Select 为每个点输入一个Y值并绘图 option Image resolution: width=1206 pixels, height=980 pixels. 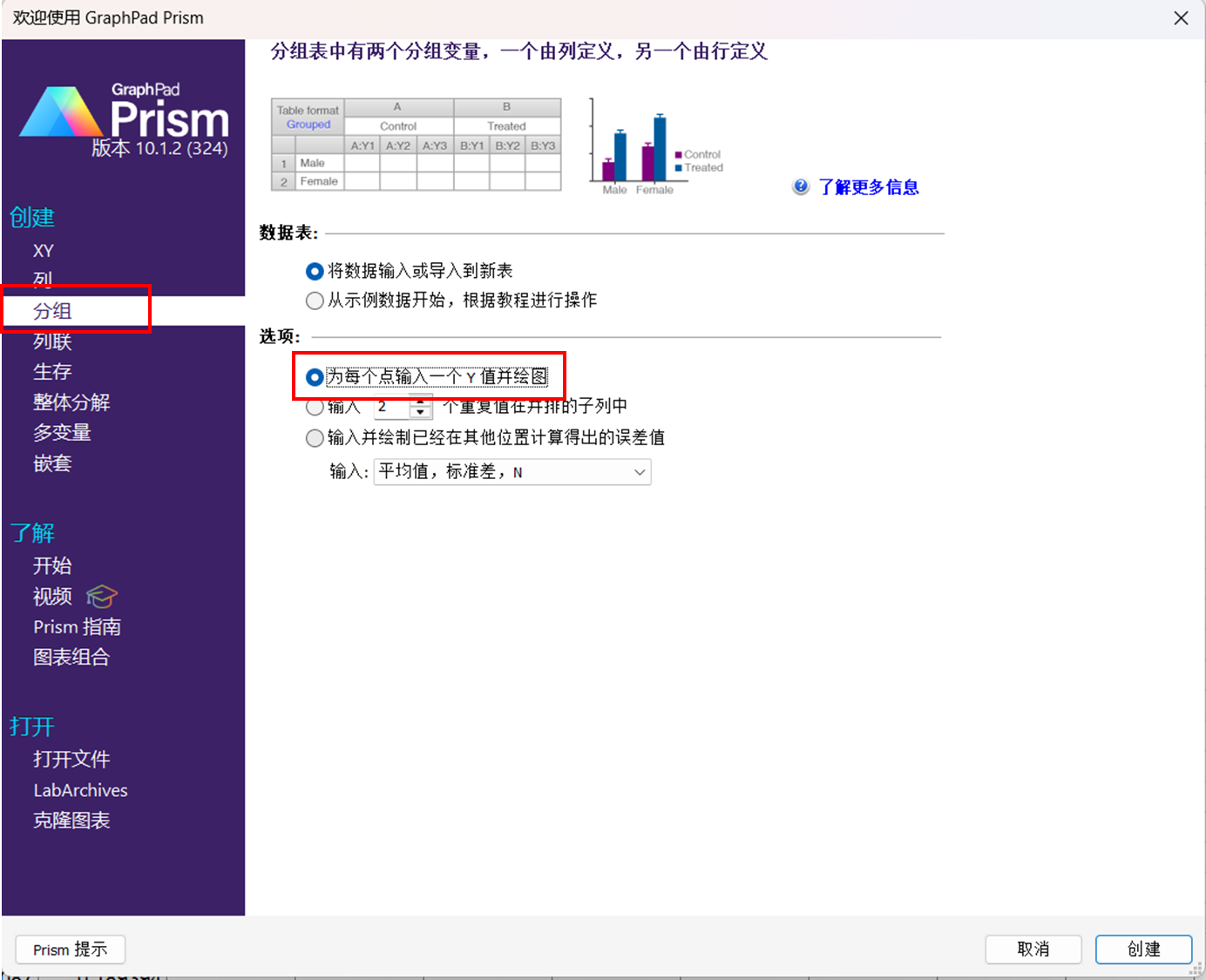click(315, 377)
